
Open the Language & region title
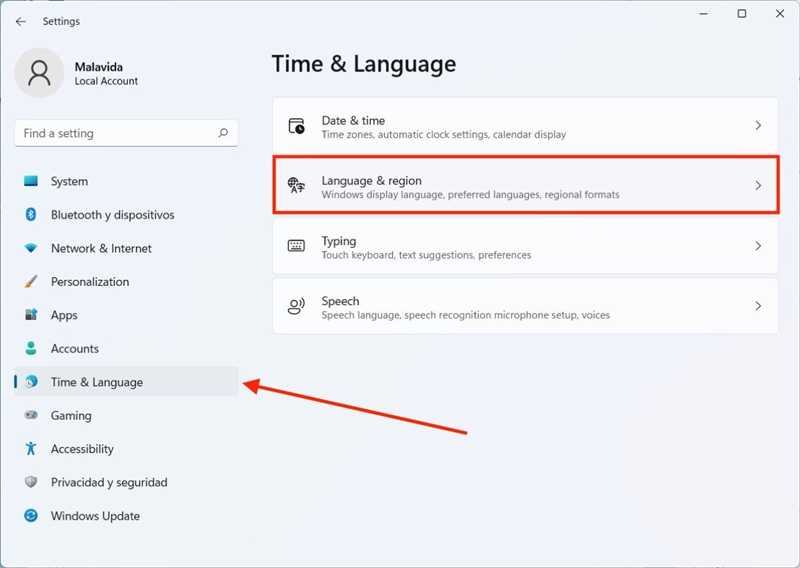[x=371, y=181]
